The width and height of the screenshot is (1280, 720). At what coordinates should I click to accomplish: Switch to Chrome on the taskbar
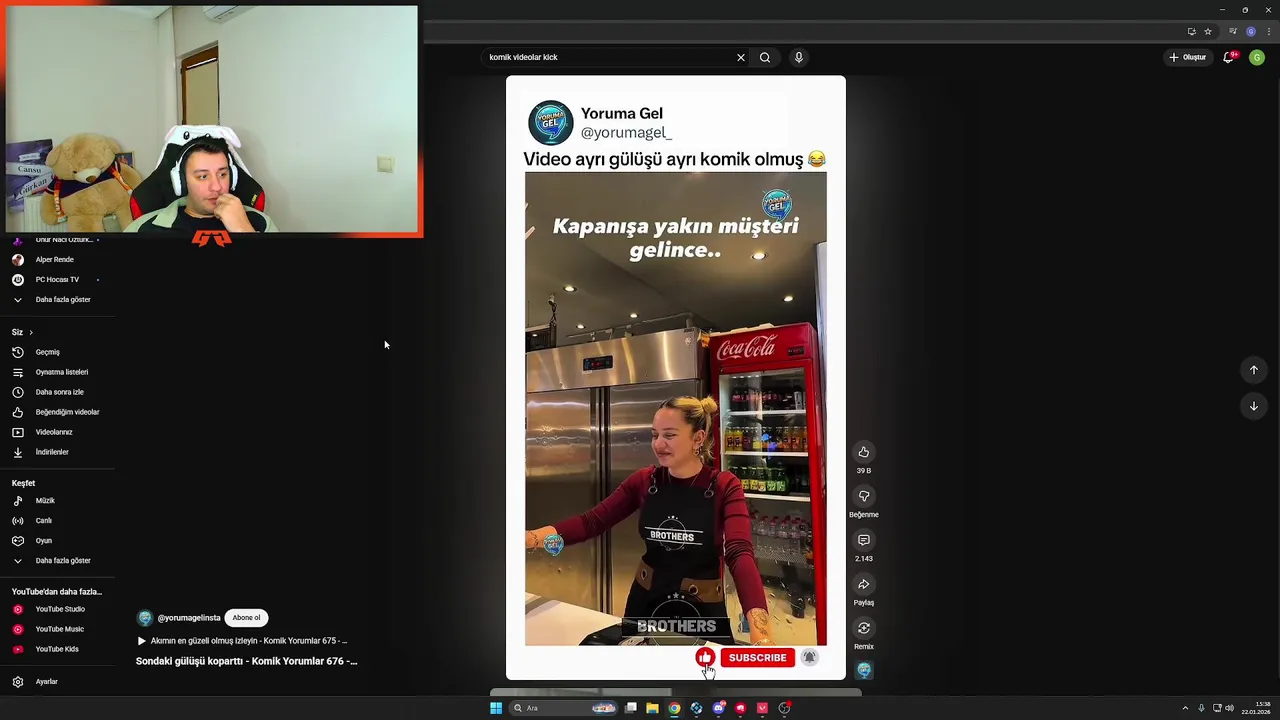(674, 708)
